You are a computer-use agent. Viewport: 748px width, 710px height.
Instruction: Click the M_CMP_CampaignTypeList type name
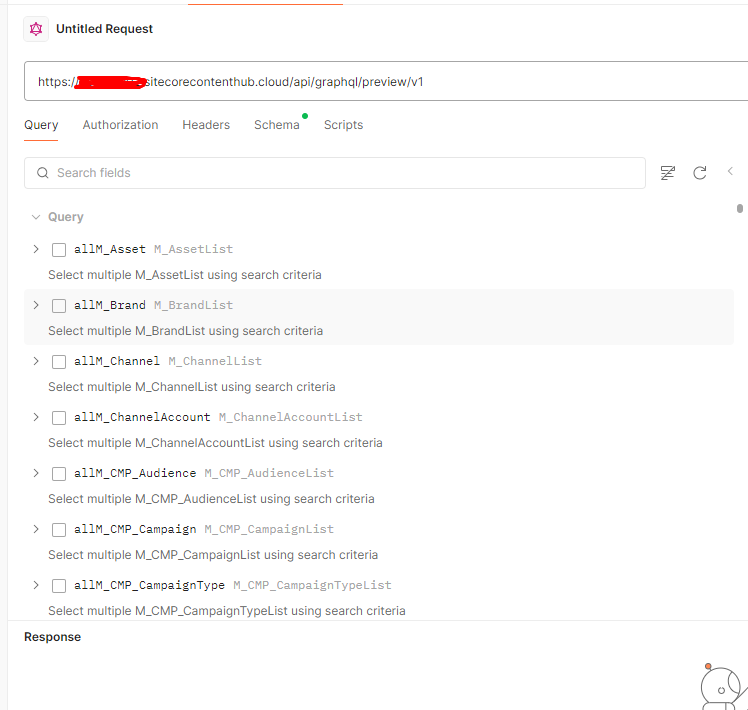click(312, 585)
